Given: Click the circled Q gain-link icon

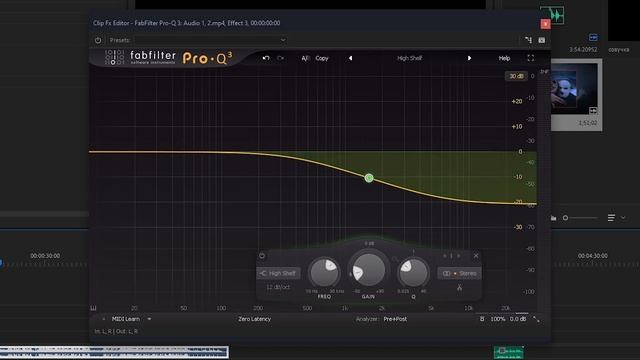Looking at the screenshot, I should point(394,259).
